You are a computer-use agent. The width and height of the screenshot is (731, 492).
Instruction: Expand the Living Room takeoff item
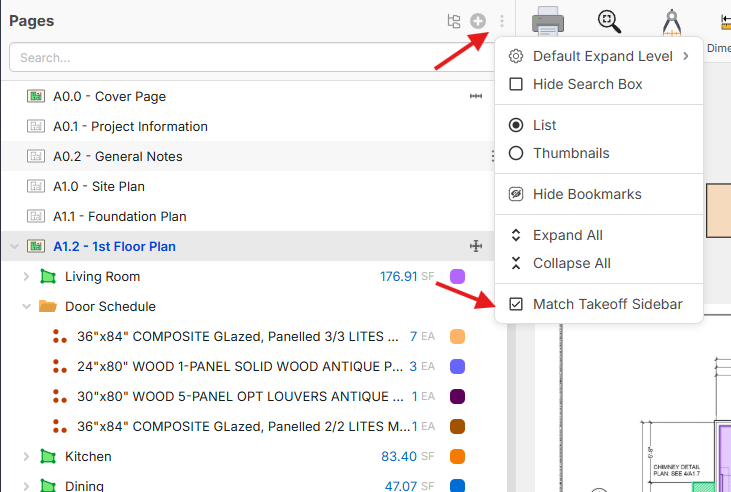pyautogui.click(x=26, y=276)
